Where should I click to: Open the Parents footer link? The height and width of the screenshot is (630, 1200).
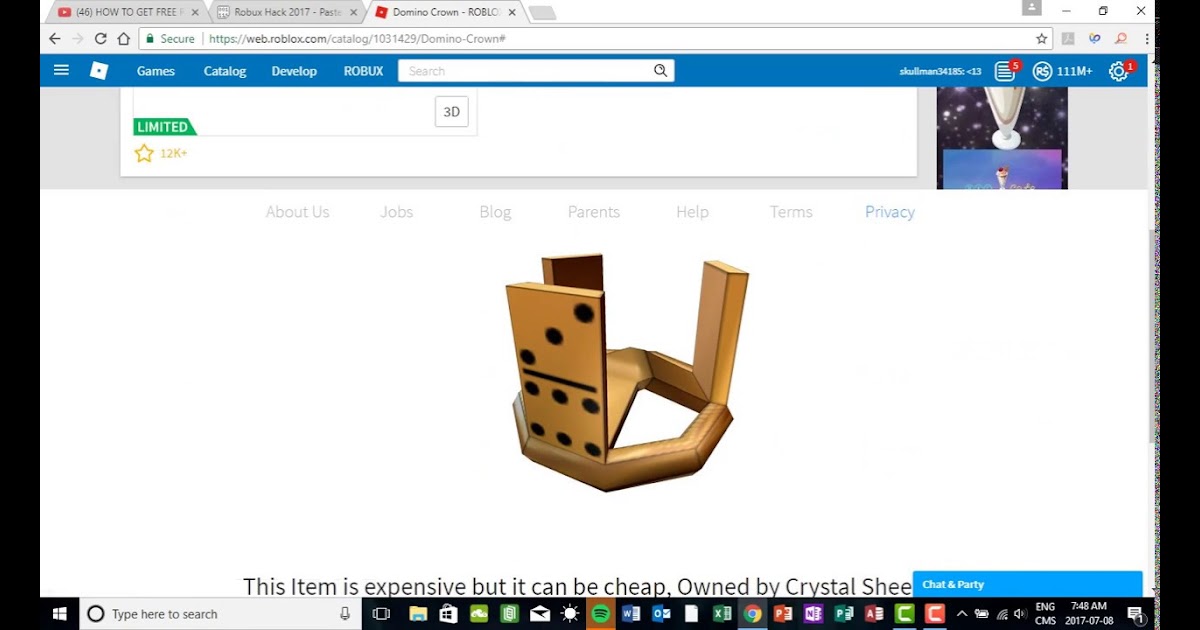click(x=594, y=212)
